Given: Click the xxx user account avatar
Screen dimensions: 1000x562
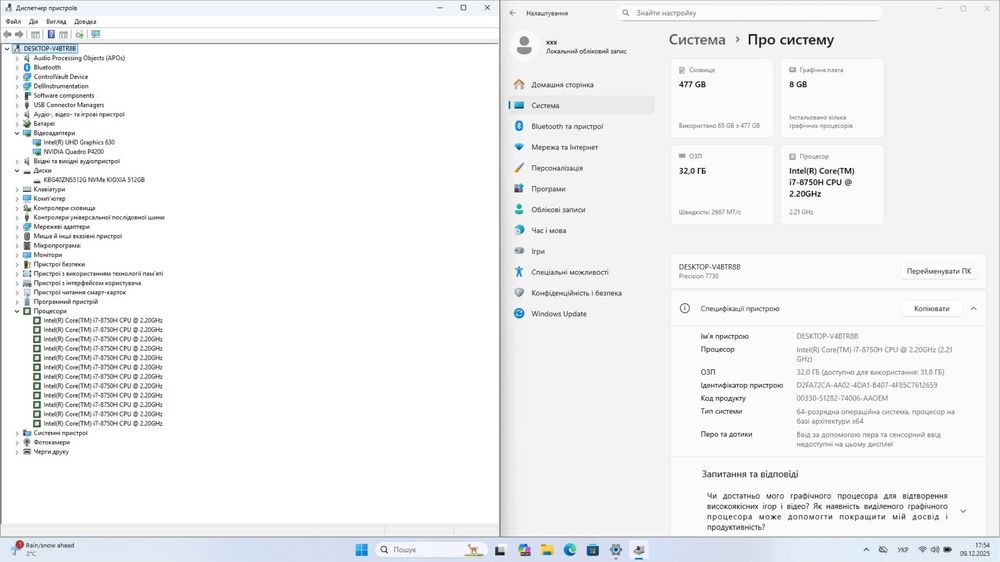Looking at the screenshot, I should 524,45.
